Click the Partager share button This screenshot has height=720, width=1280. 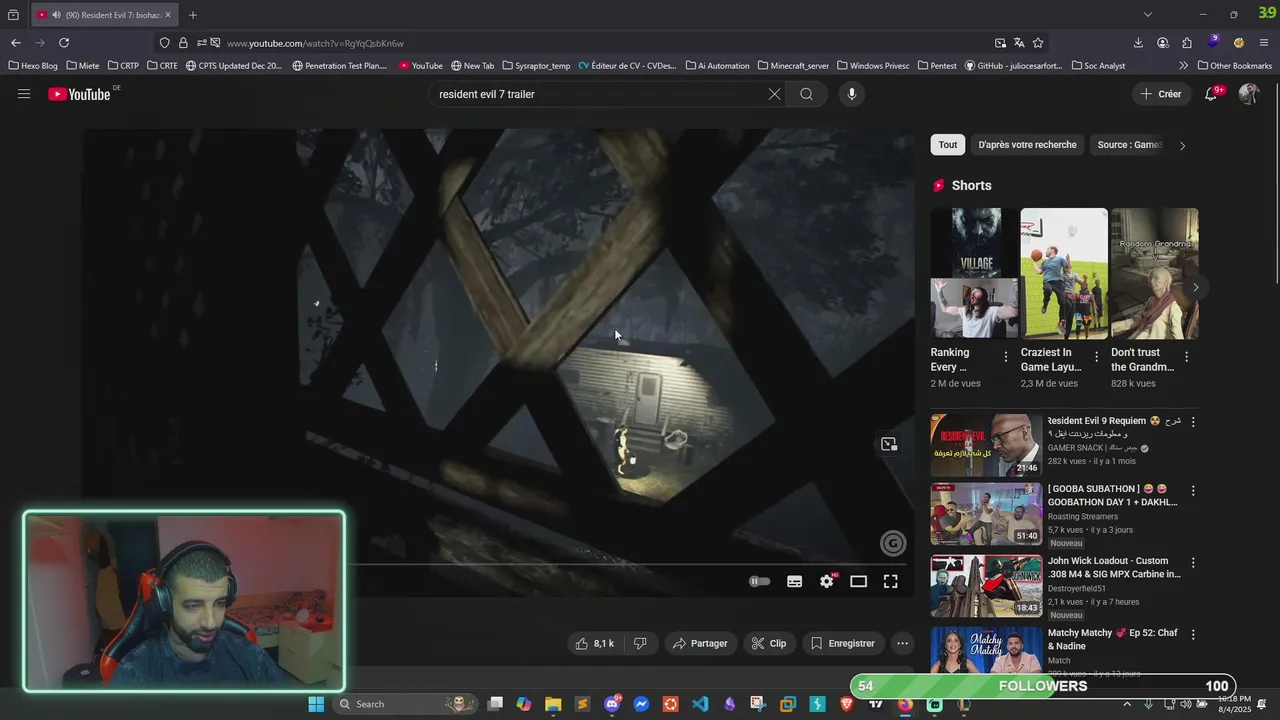[700, 644]
